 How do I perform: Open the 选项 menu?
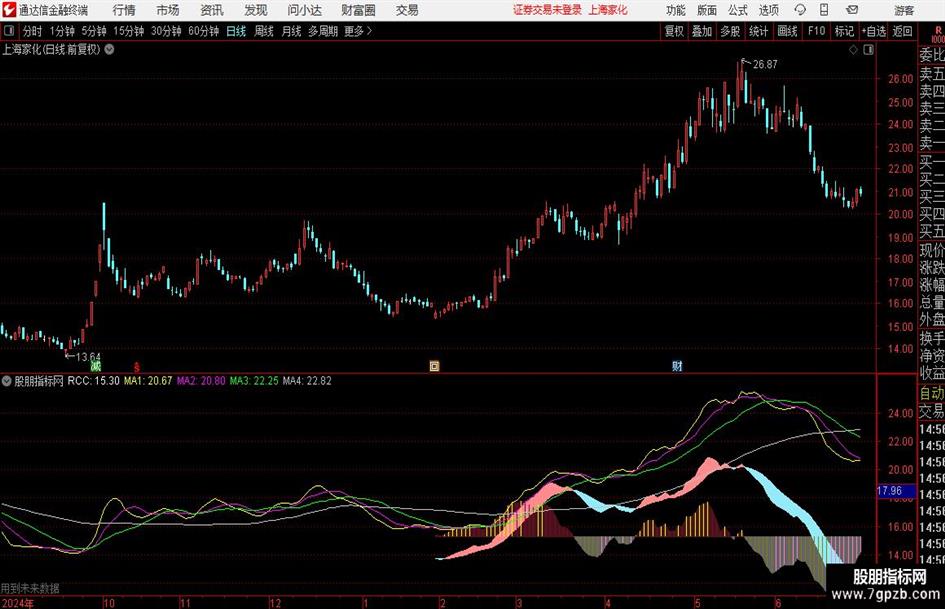pyautogui.click(x=768, y=10)
